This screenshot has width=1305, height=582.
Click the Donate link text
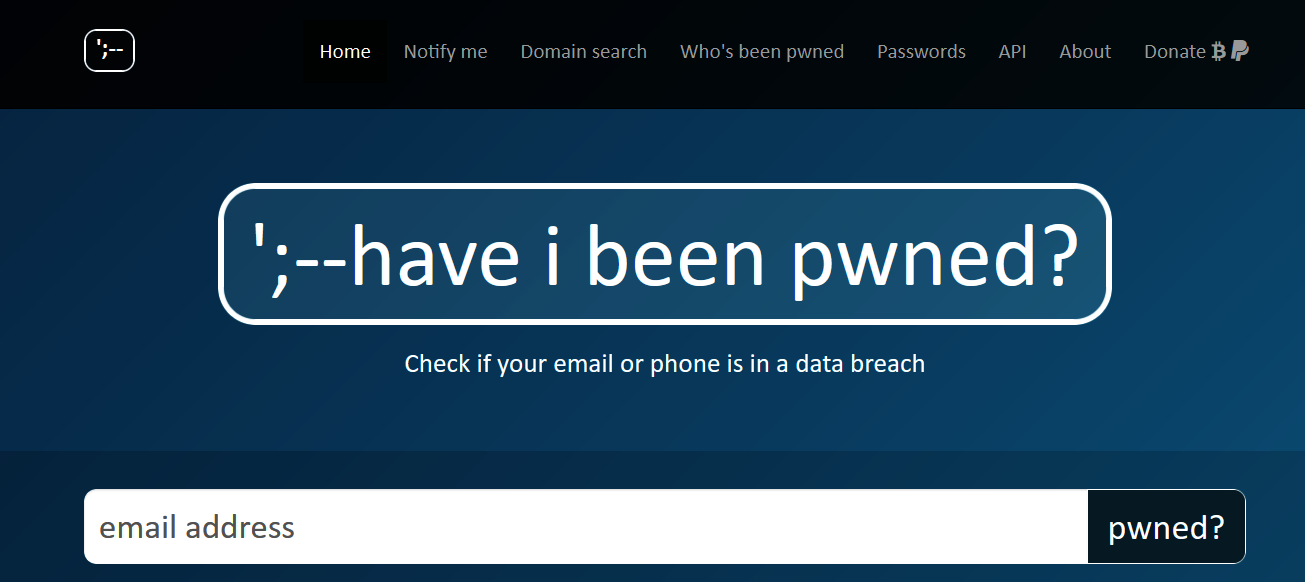[x=1175, y=51]
